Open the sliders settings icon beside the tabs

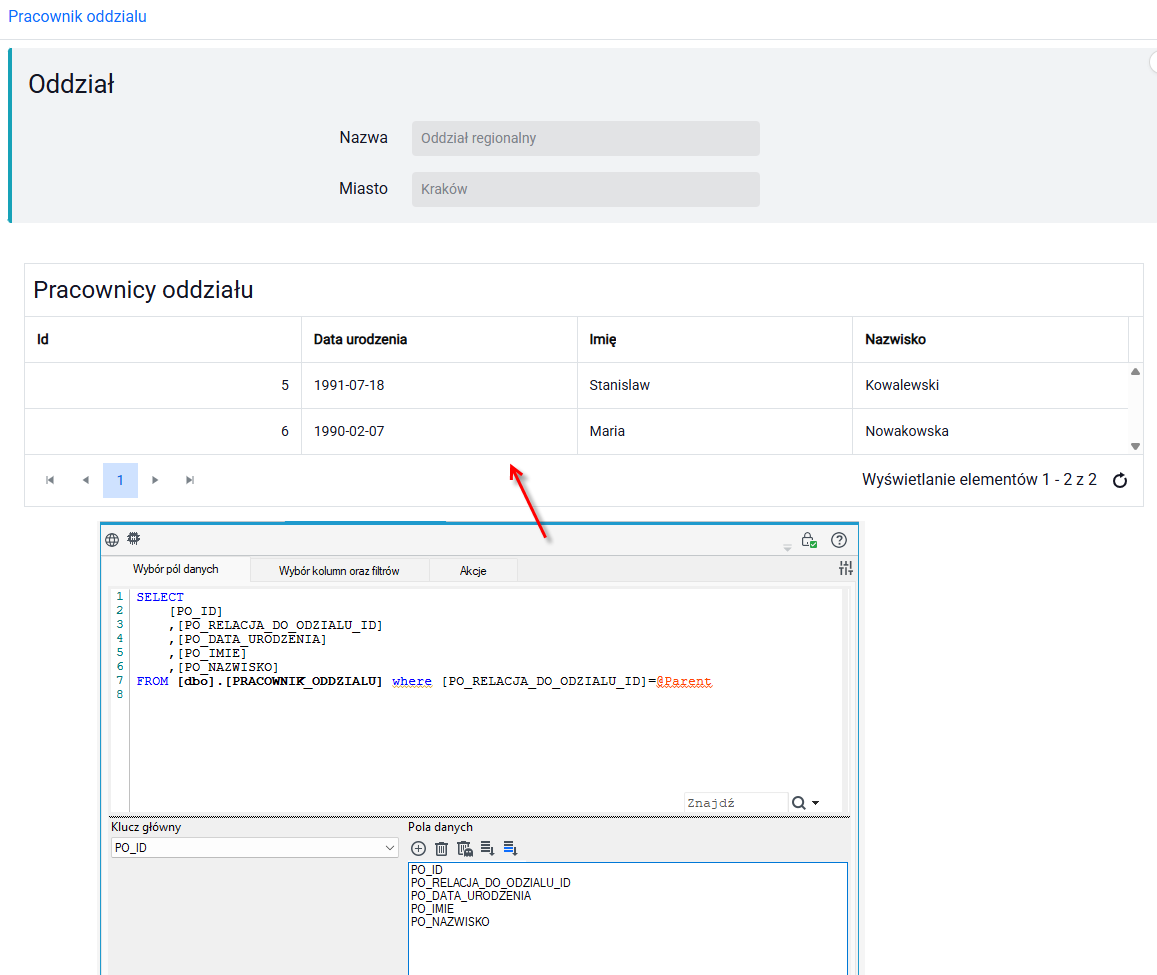coord(846,568)
